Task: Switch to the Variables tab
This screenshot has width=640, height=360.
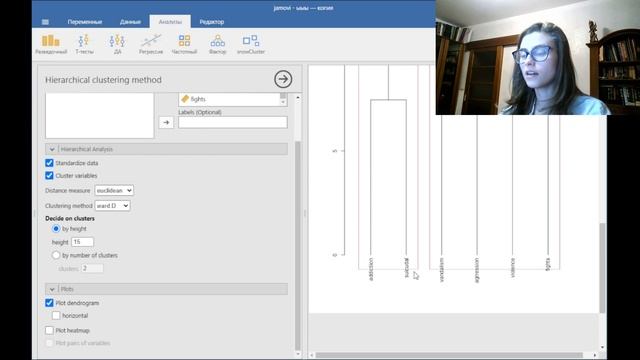Action: [84, 22]
